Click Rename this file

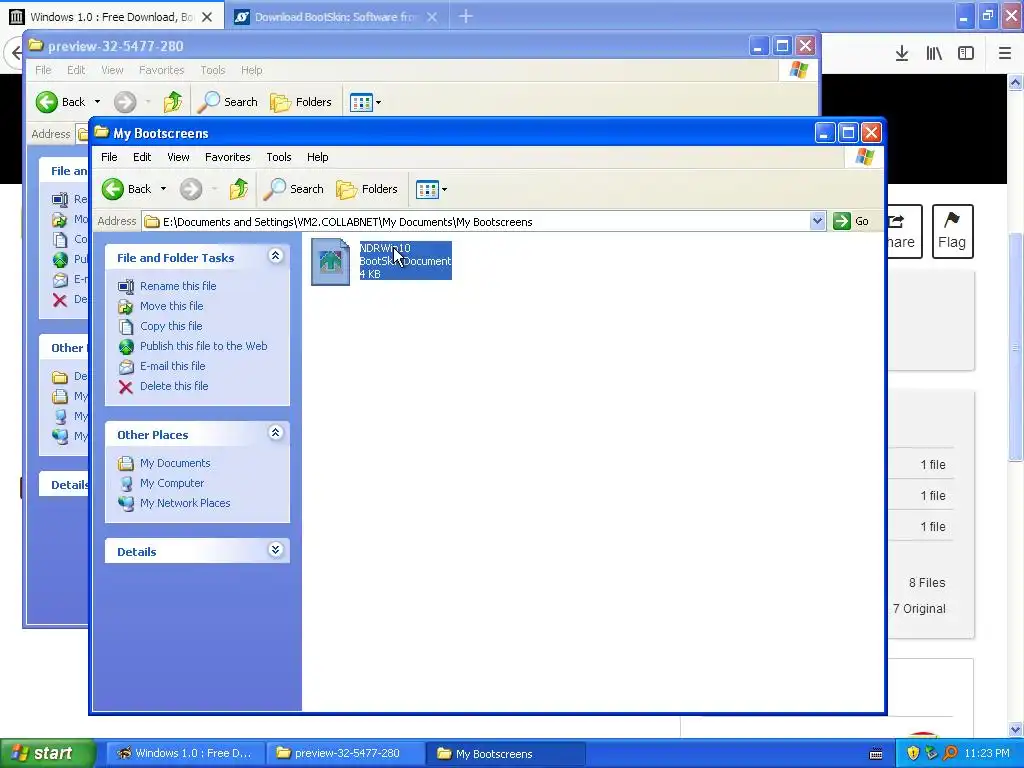coord(178,286)
